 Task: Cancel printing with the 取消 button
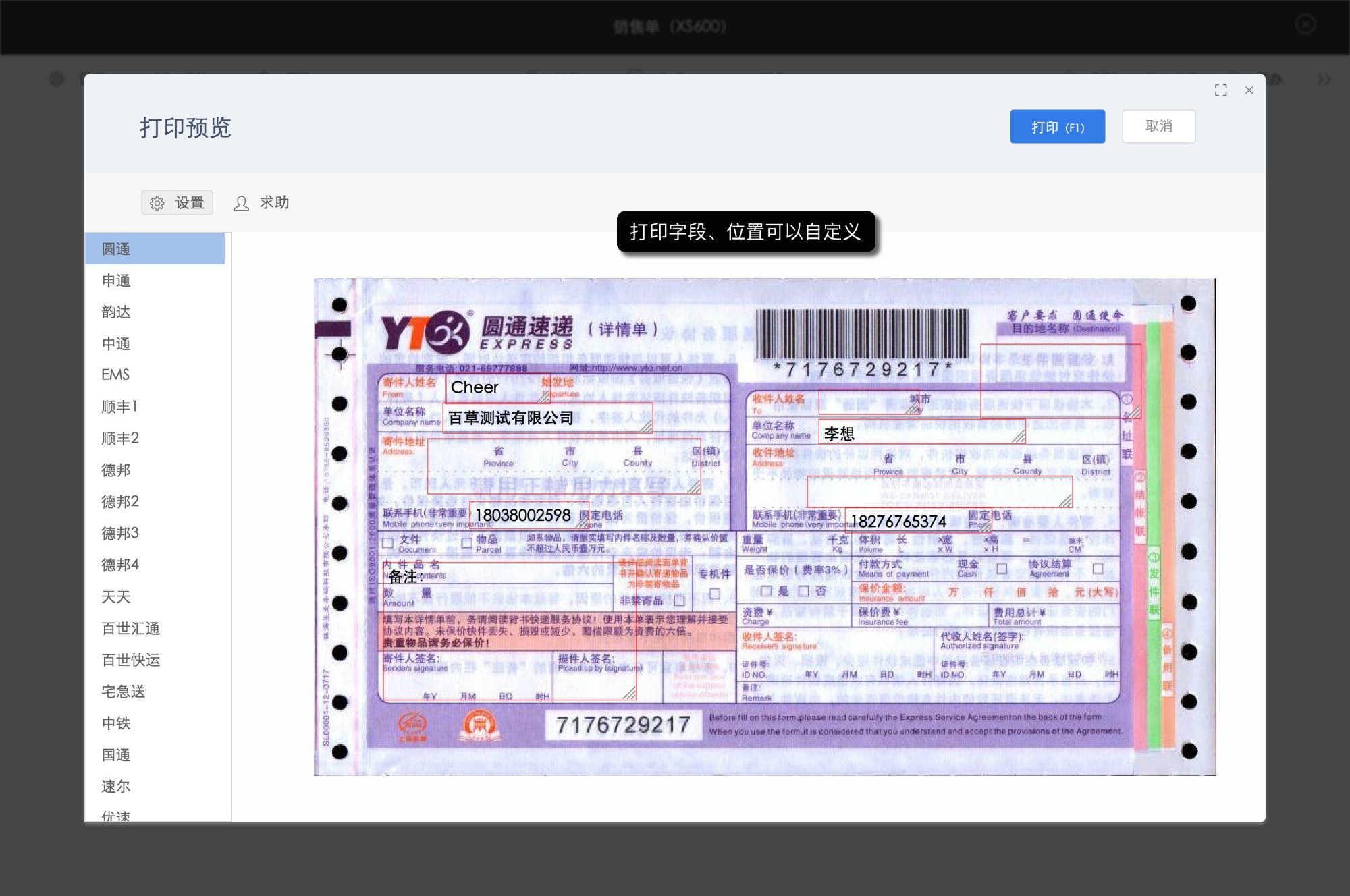1158,127
